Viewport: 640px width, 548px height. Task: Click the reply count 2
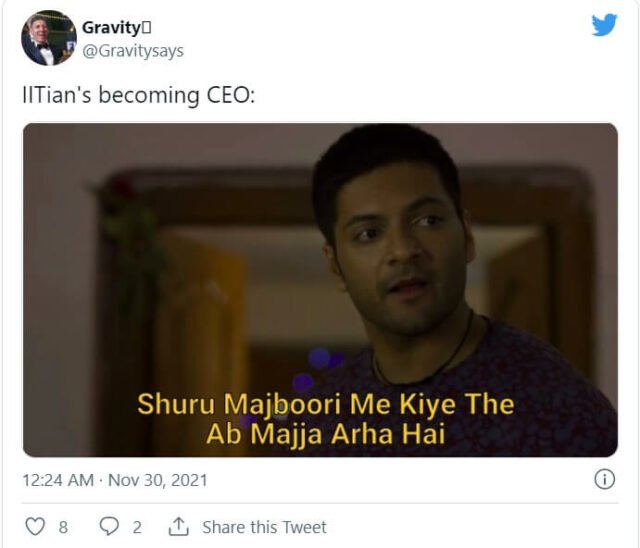pos(137,527)
